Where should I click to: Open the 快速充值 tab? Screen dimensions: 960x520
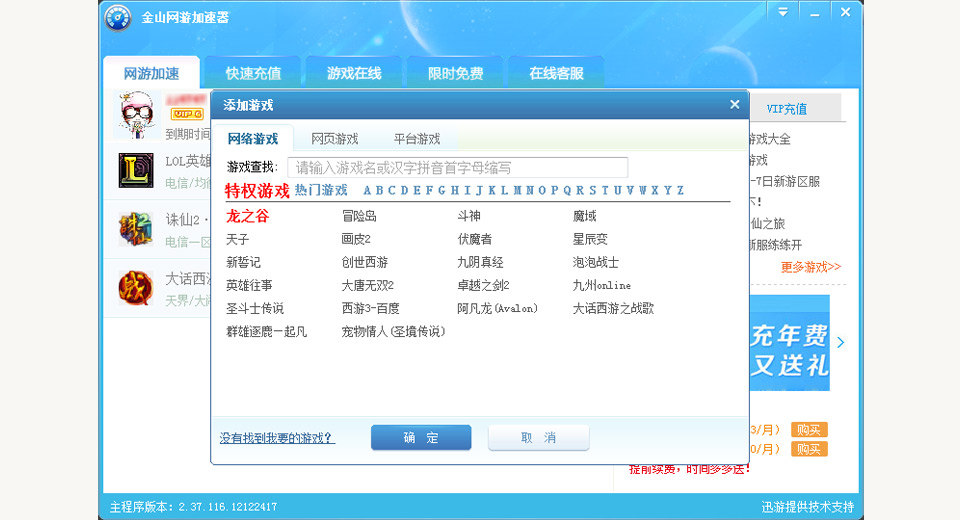coord(253,73)
